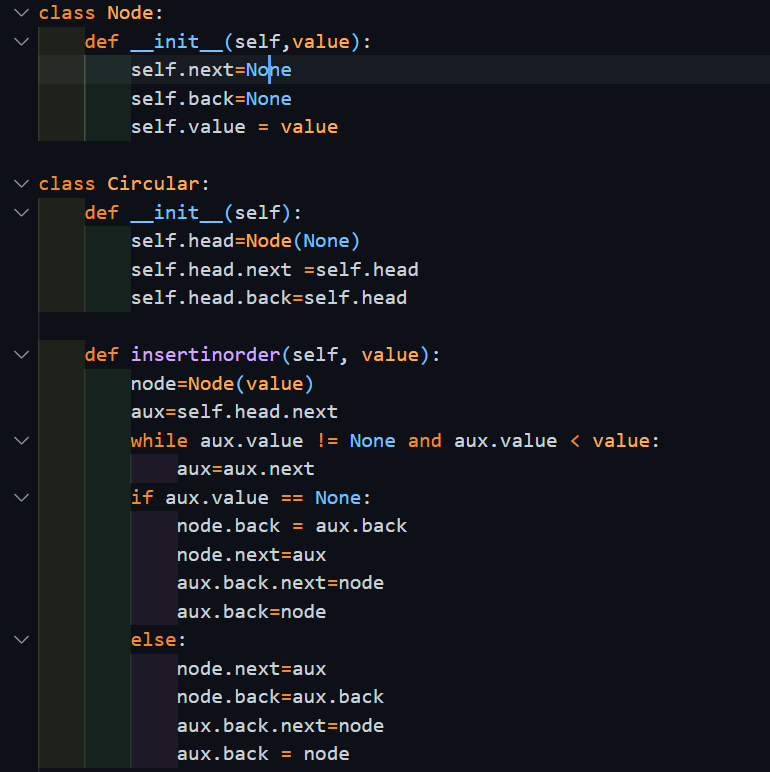Collapse the class Node fold arrow

[23, 14]
